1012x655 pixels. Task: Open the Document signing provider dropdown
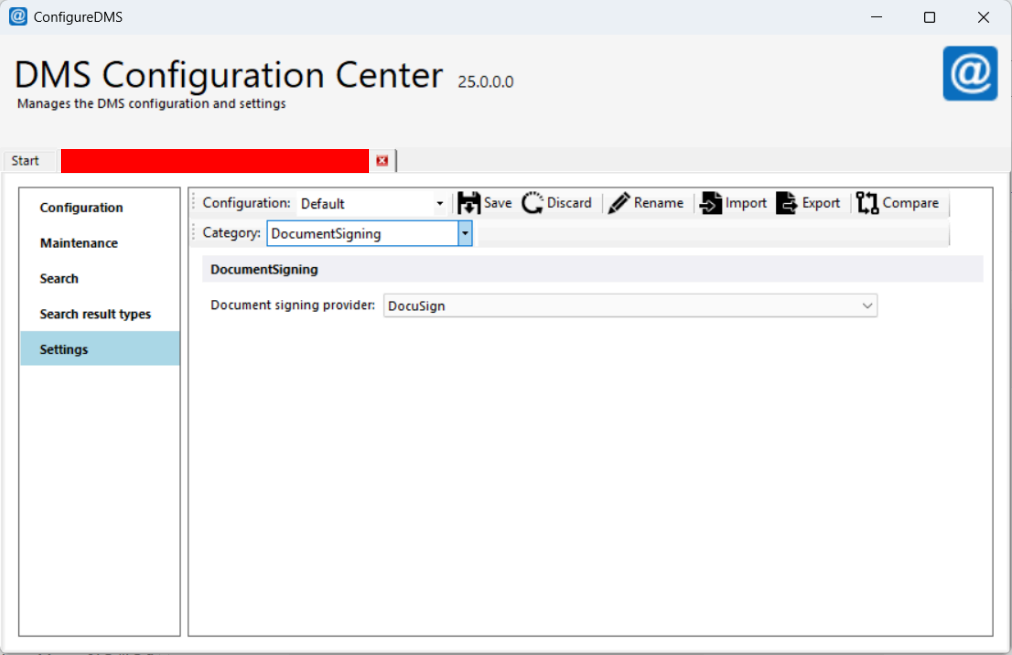point(630,306)
